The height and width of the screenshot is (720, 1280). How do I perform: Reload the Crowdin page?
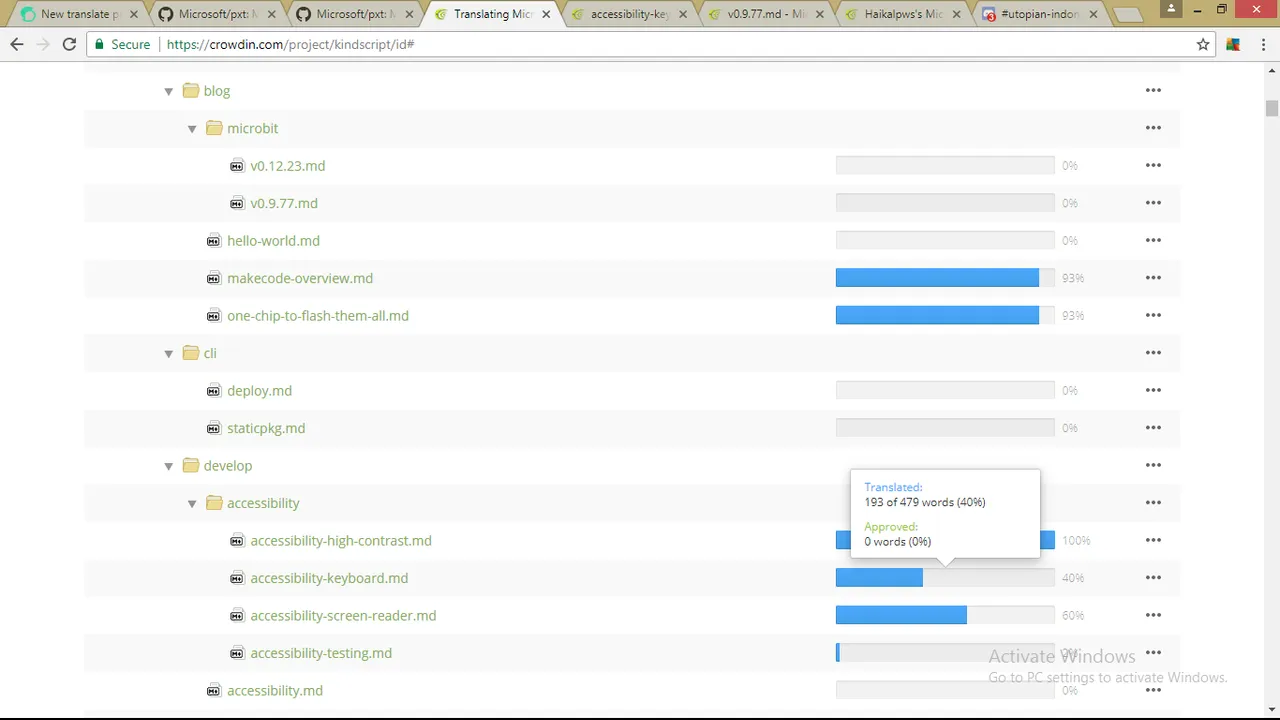(69, 44)
